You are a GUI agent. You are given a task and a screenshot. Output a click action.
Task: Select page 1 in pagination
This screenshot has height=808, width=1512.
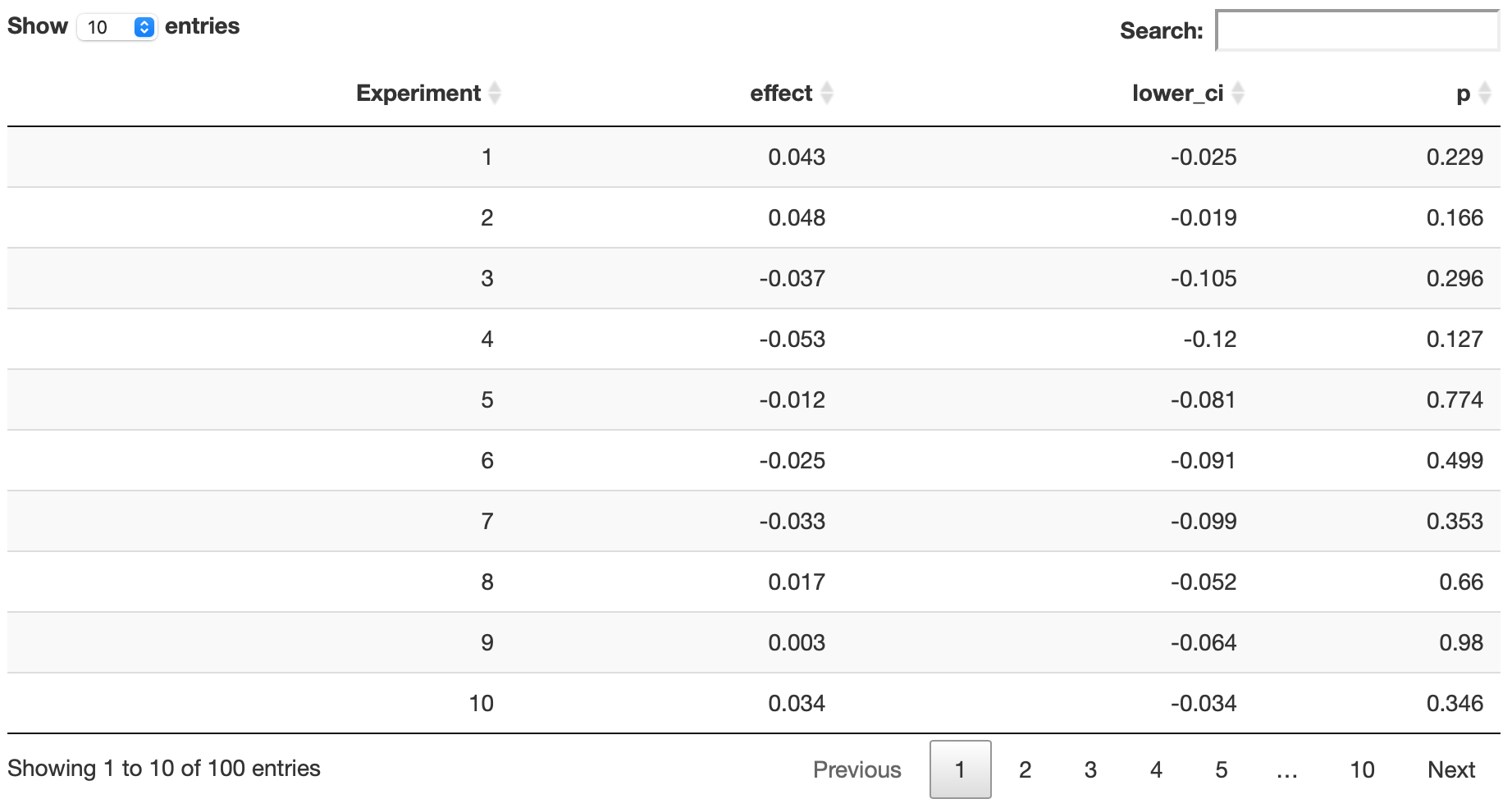point(960,769)
